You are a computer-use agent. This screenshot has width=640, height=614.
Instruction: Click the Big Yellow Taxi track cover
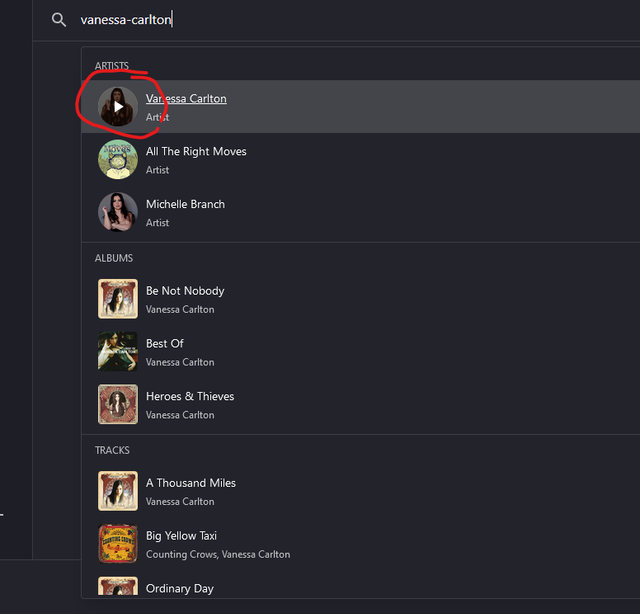pyautogui.click(x=118, y=544)
